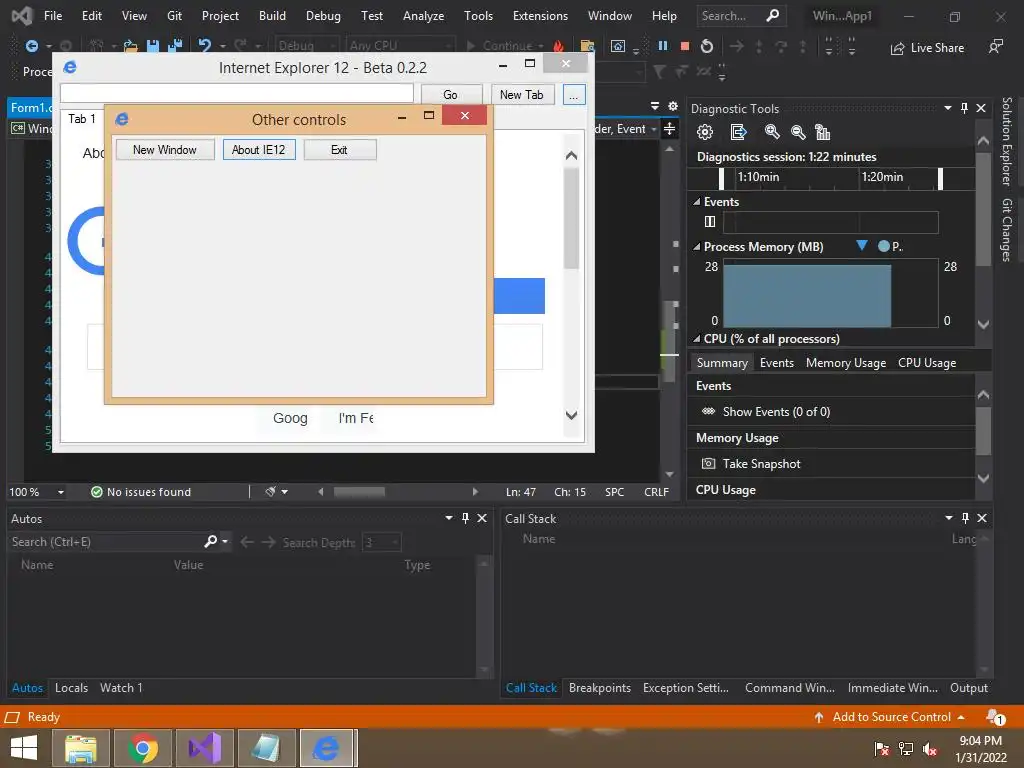Collapse the CPU (% of all processors) section
This screenshot has height=768, width=1024.
pyautogui.click(x=697, y=339)
